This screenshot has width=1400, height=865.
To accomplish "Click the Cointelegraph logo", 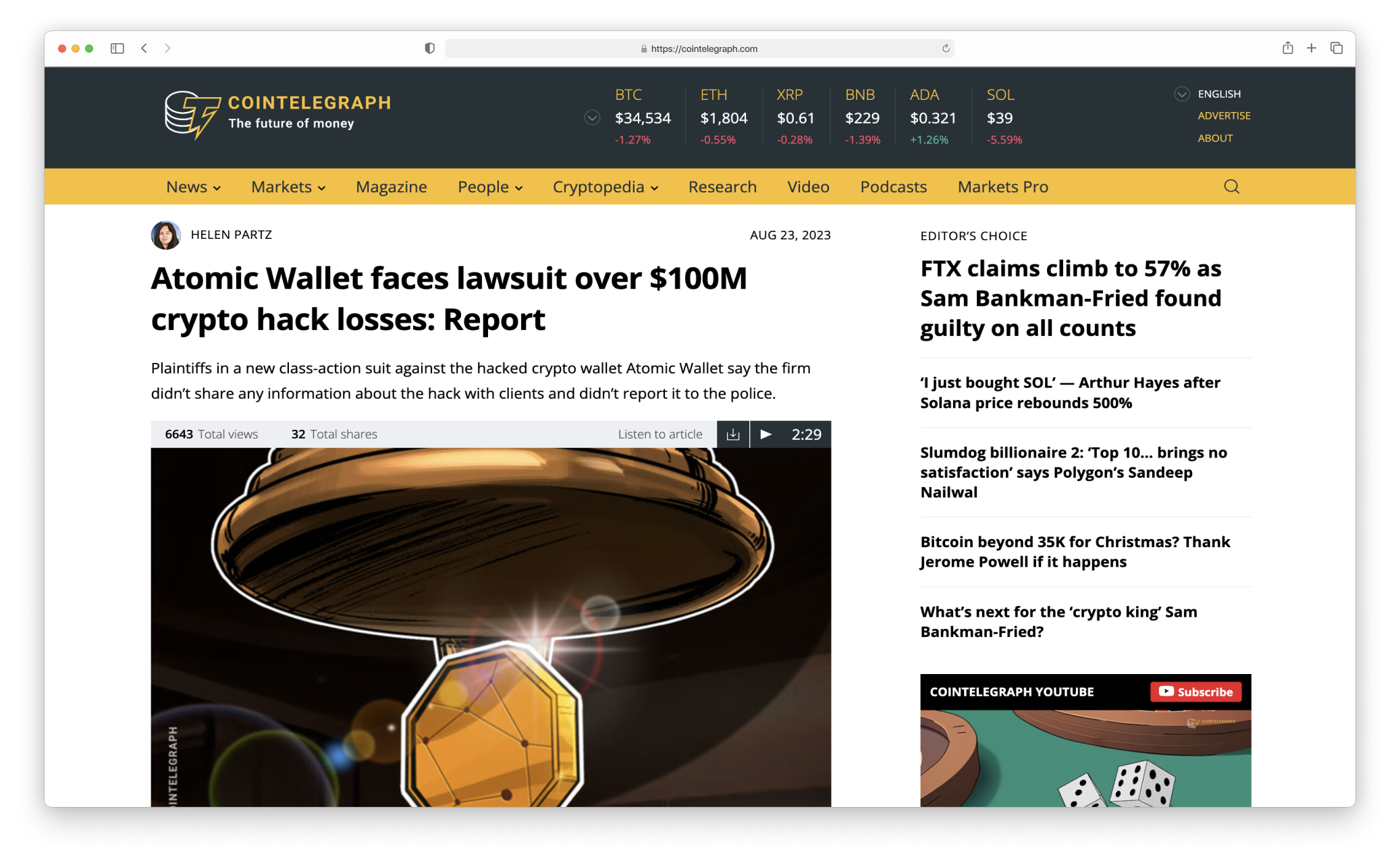I will point(277,113).
